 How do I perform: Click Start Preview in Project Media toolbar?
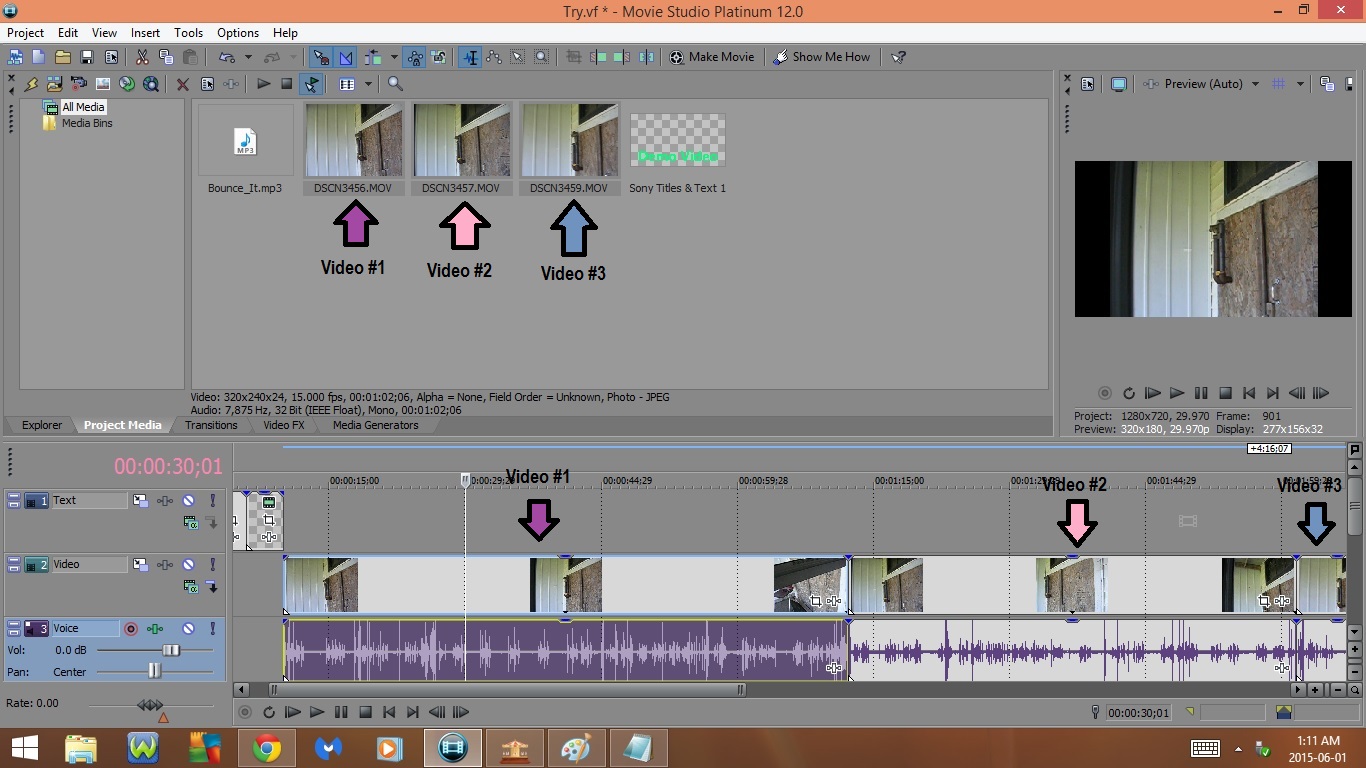pyautogui.click(x=263, y=84)
